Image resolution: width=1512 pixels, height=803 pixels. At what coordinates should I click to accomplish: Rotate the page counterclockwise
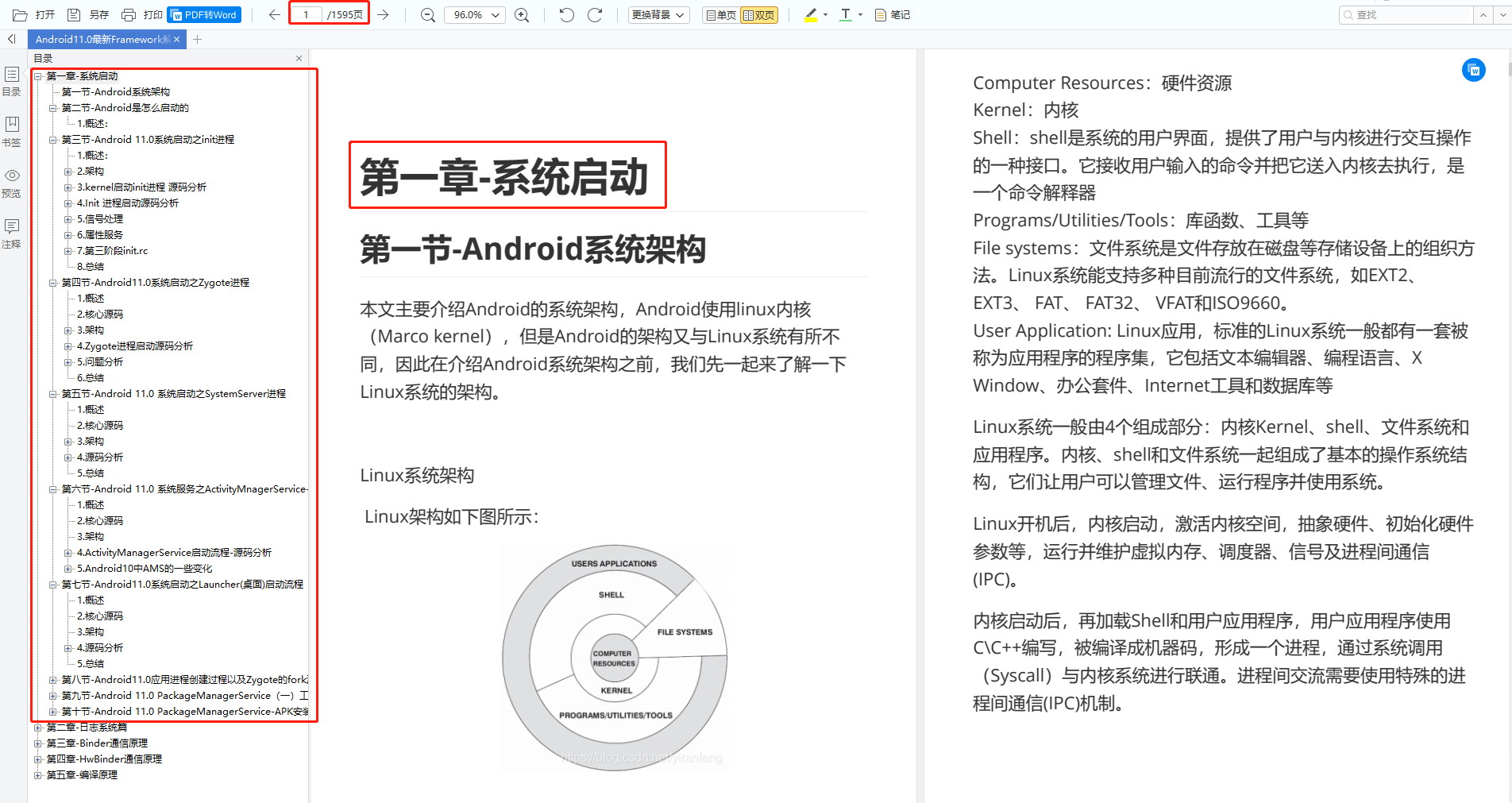566,15
